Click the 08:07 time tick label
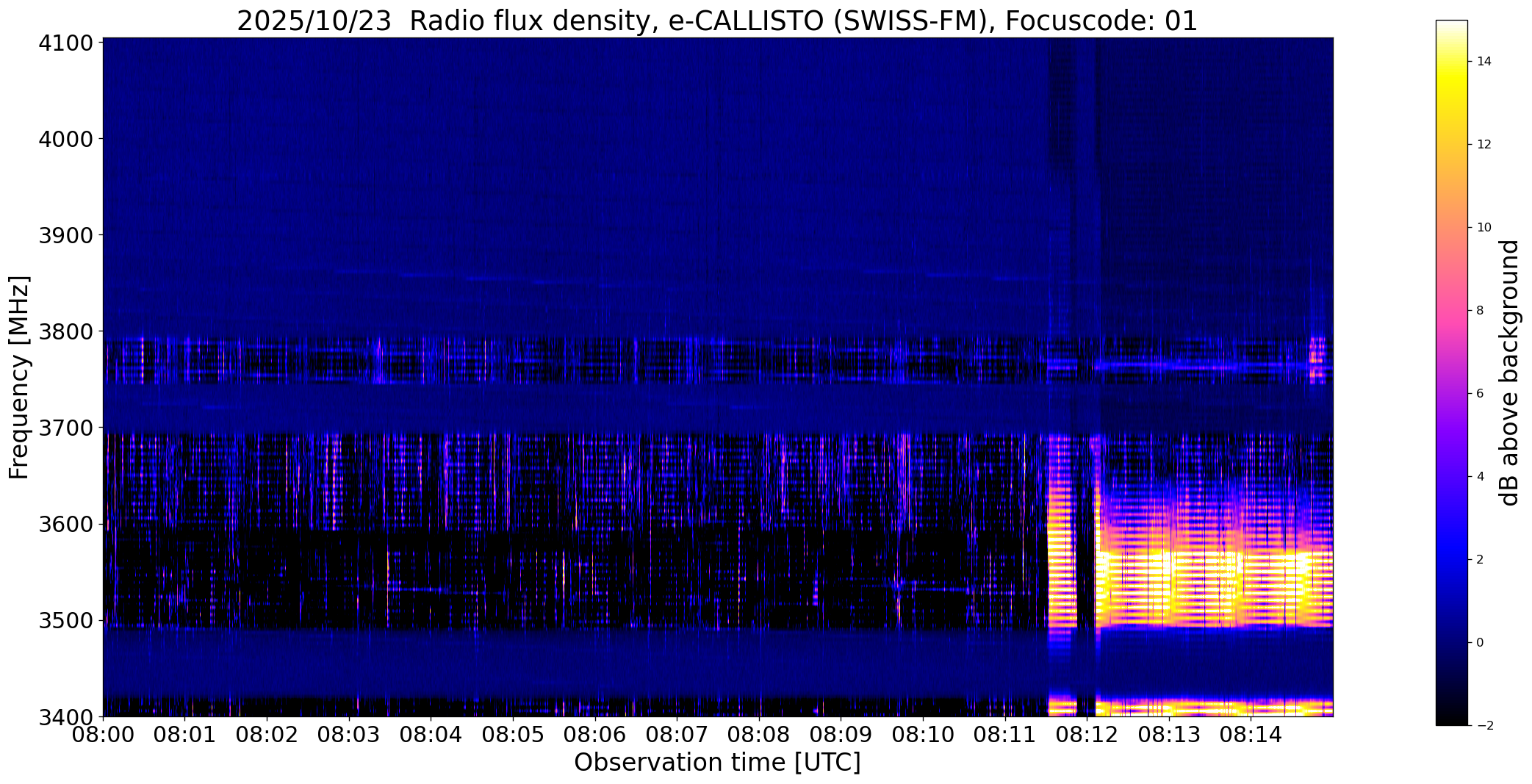Image resolution: width=1532 pixels, height=784 pixels. click(677, 735)
